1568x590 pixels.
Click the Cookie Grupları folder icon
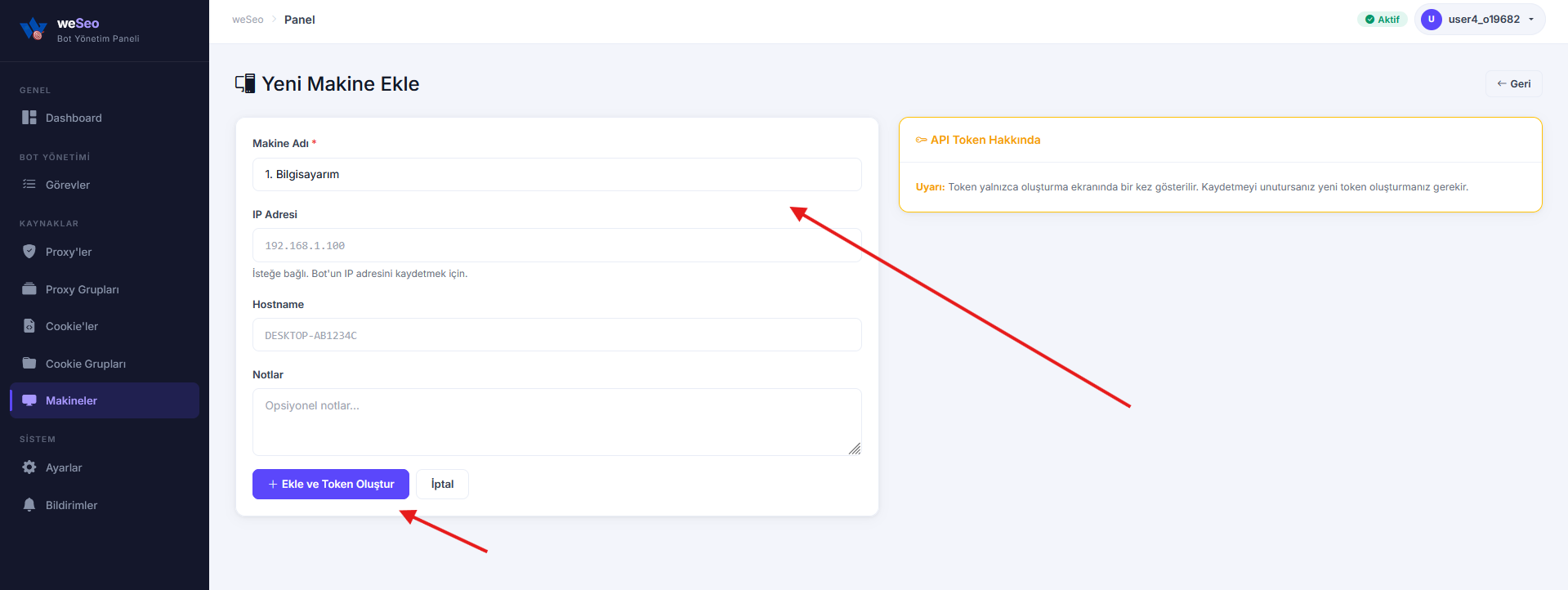click(x=29, y=364)
